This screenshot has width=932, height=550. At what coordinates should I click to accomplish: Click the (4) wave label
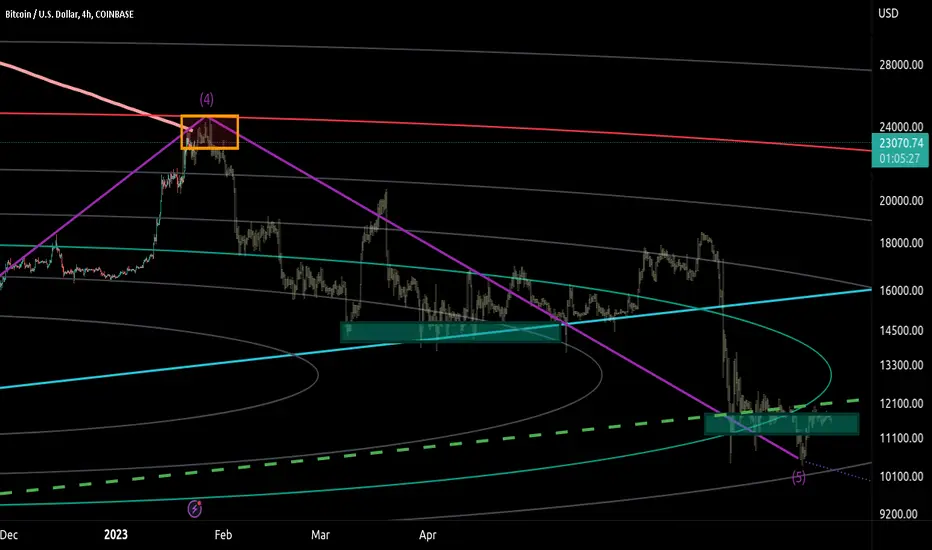click(206, 99)
